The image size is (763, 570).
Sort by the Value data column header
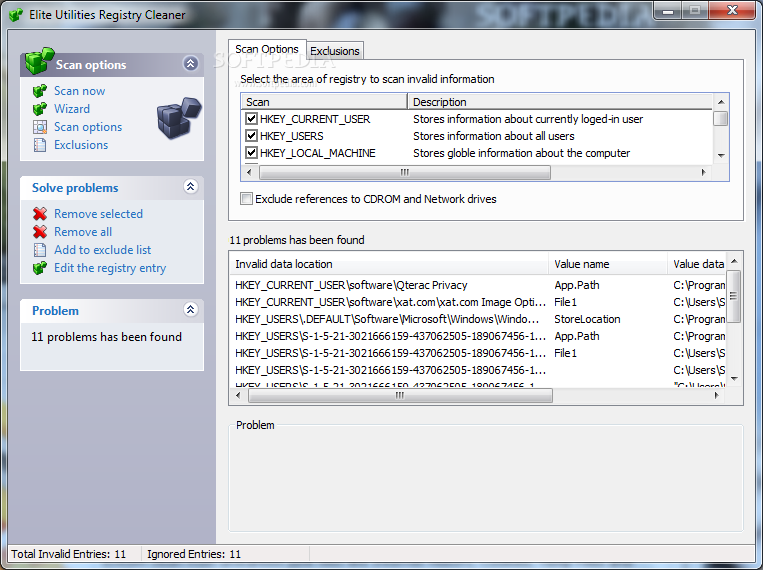tap(697, 264)
